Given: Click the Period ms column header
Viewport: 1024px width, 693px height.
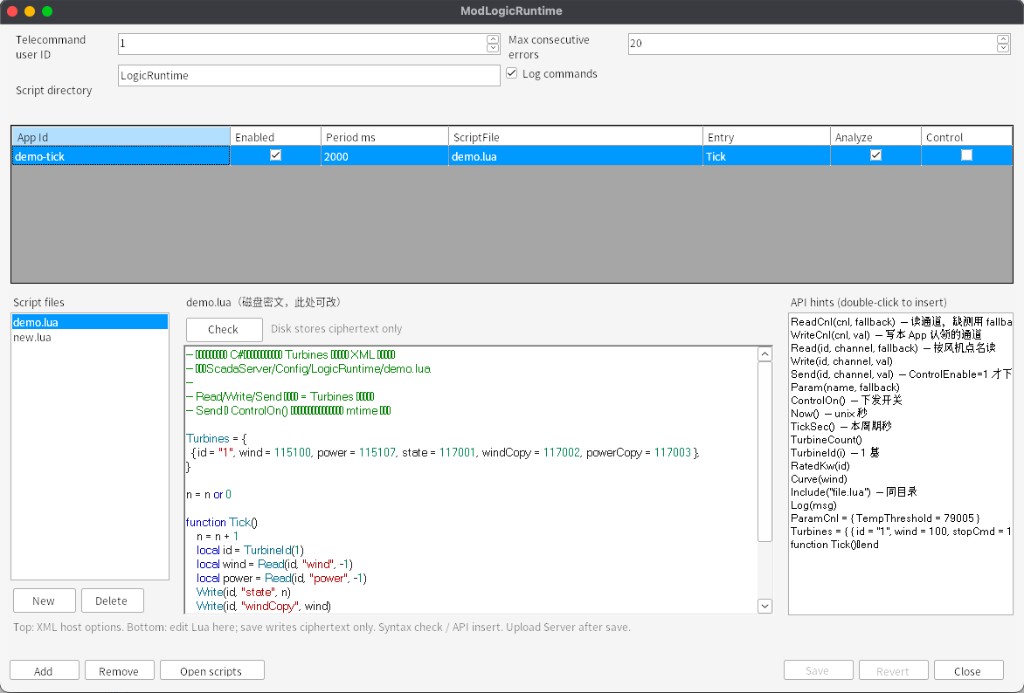Looking at the screenshot, I should pos(385,137).
